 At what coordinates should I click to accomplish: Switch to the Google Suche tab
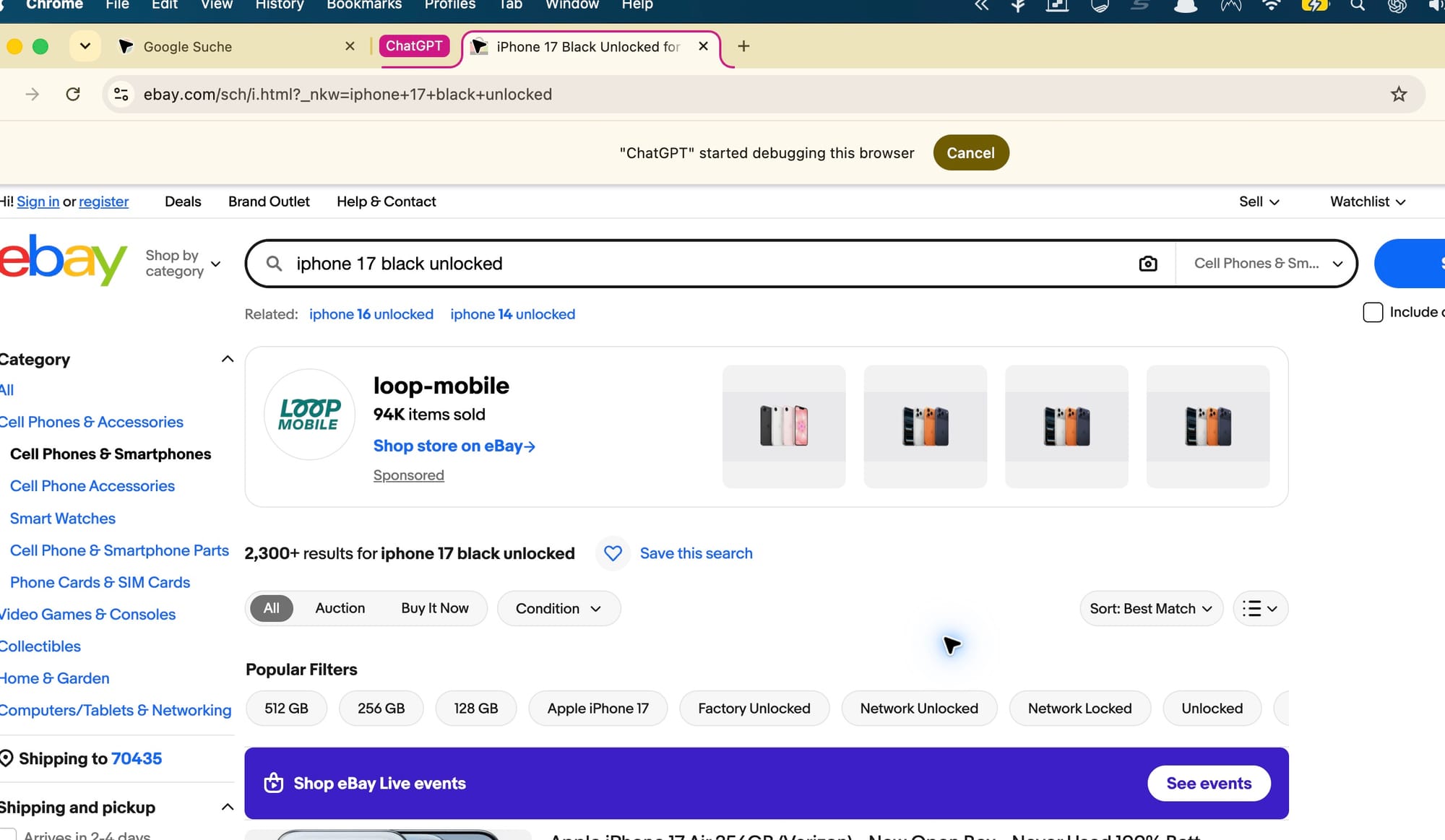pos(231,46)
